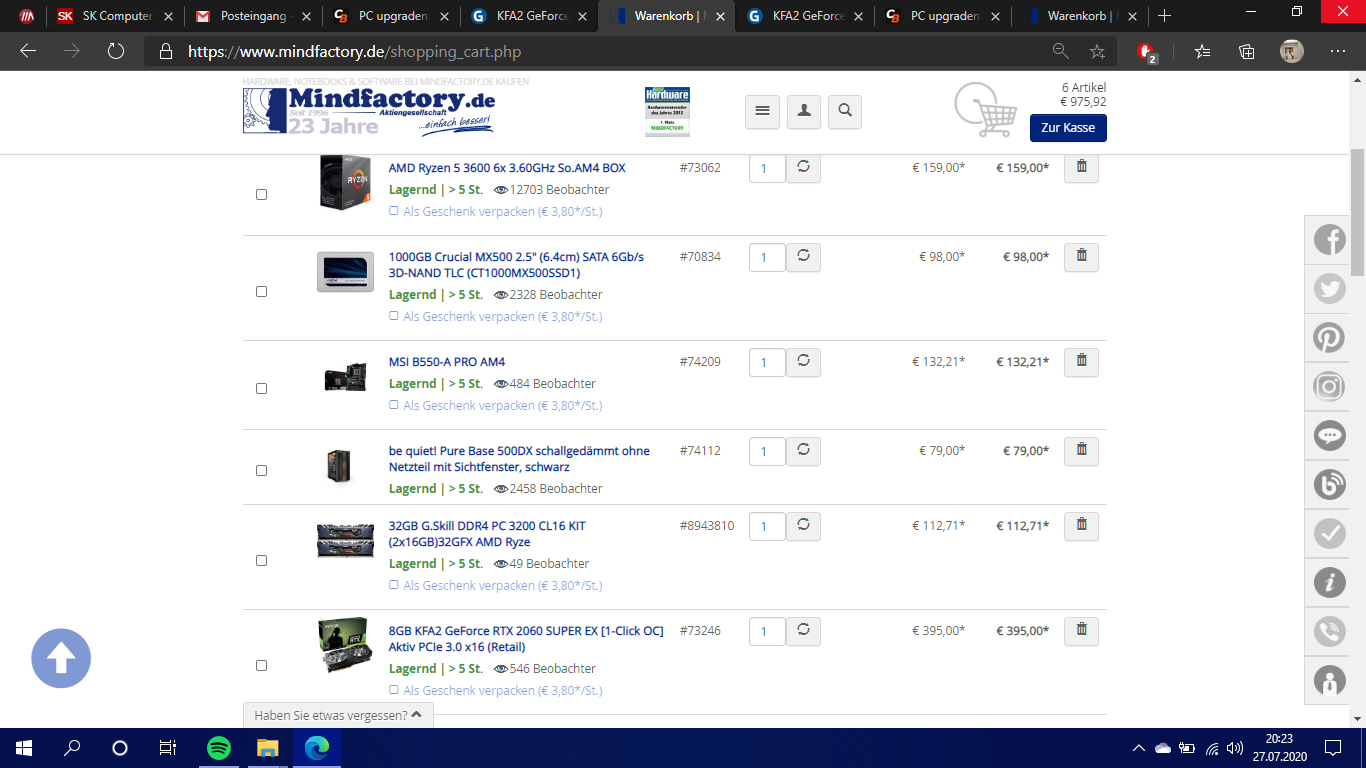Image resolution: width=1366 pixels, height=768 pixels.
Task: Add this page to favorites star
Action: point(1097,51)
